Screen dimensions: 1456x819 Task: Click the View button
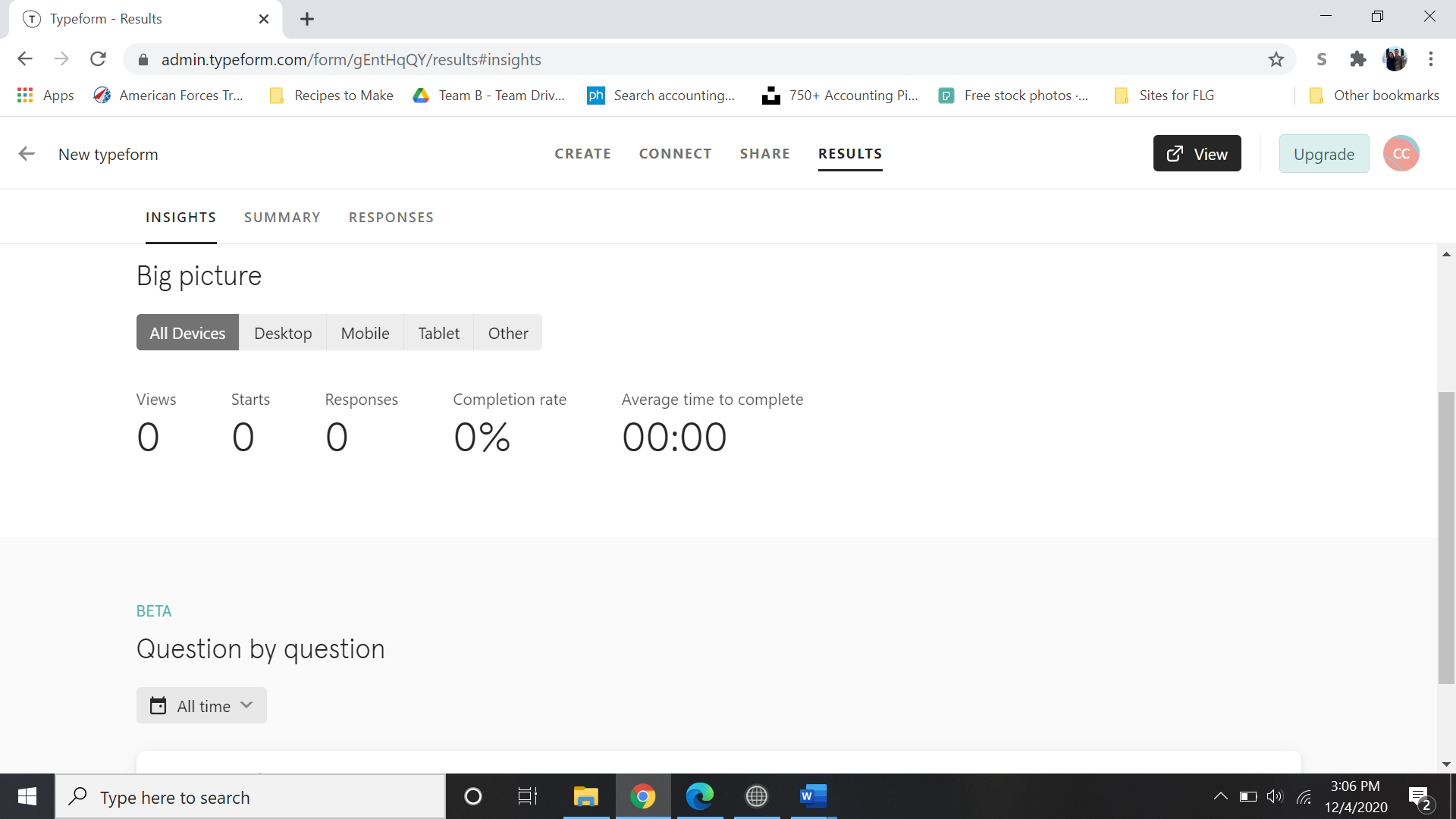click(1197, 154)
